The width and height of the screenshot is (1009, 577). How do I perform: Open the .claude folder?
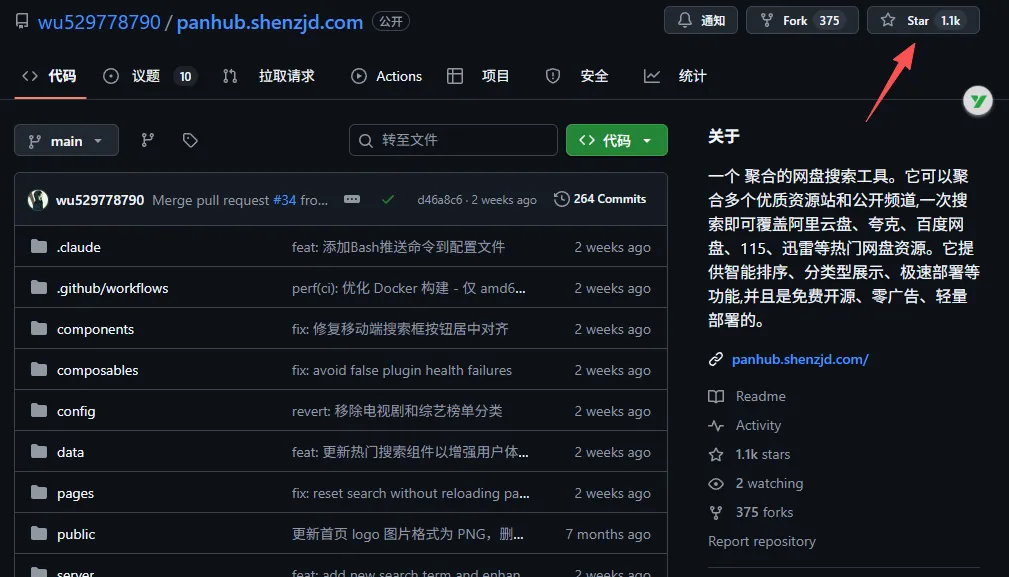coord(79,247)
